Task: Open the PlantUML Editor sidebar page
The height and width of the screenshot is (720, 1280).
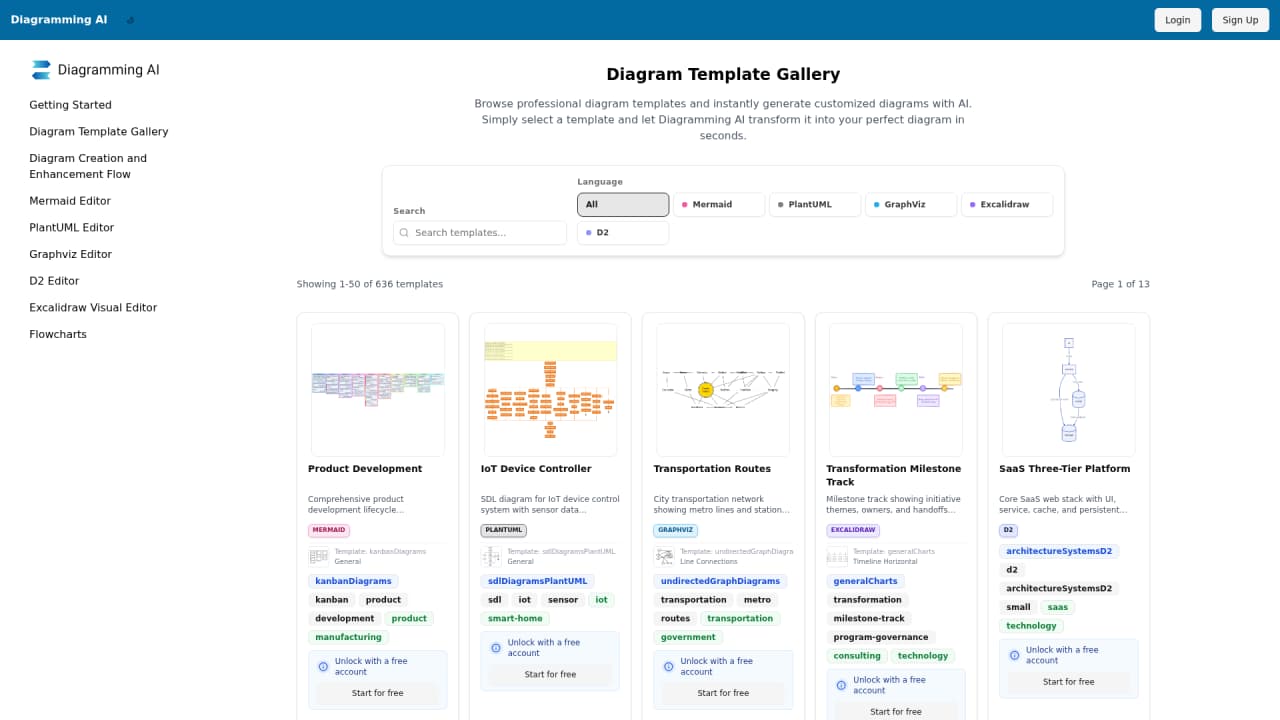Action: click(x=72, y=228)
